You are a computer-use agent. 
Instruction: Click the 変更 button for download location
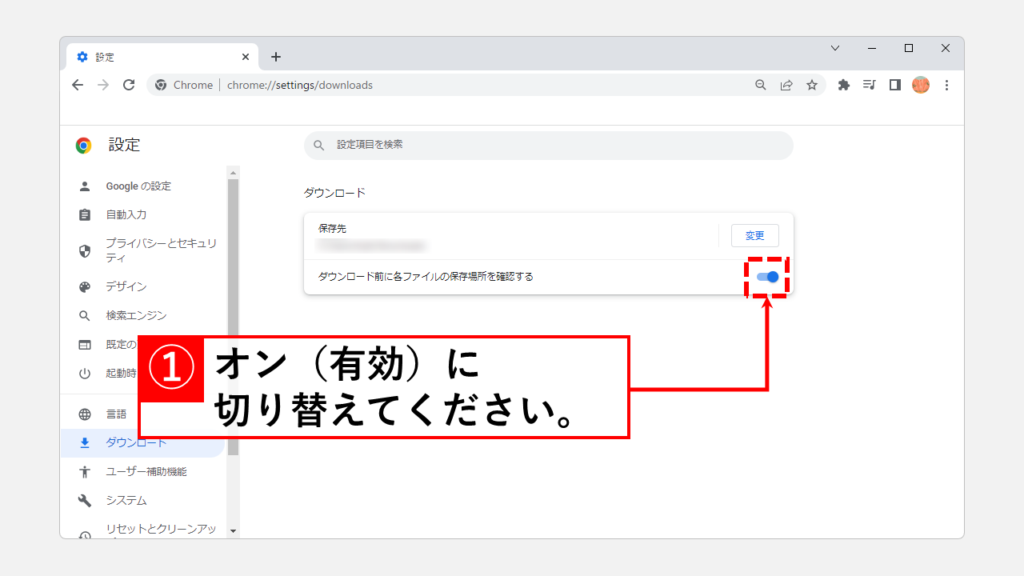point(755,236)
